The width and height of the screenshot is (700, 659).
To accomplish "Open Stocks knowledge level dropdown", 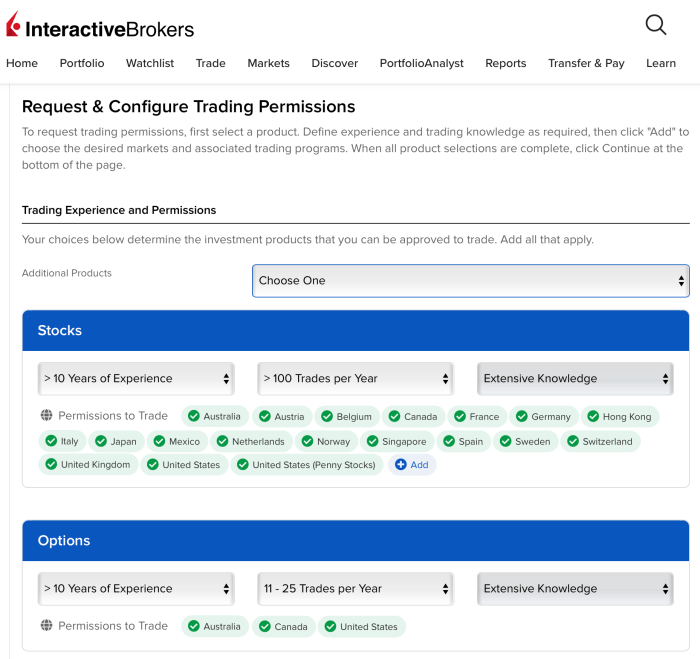I will (x=575, y=379).
